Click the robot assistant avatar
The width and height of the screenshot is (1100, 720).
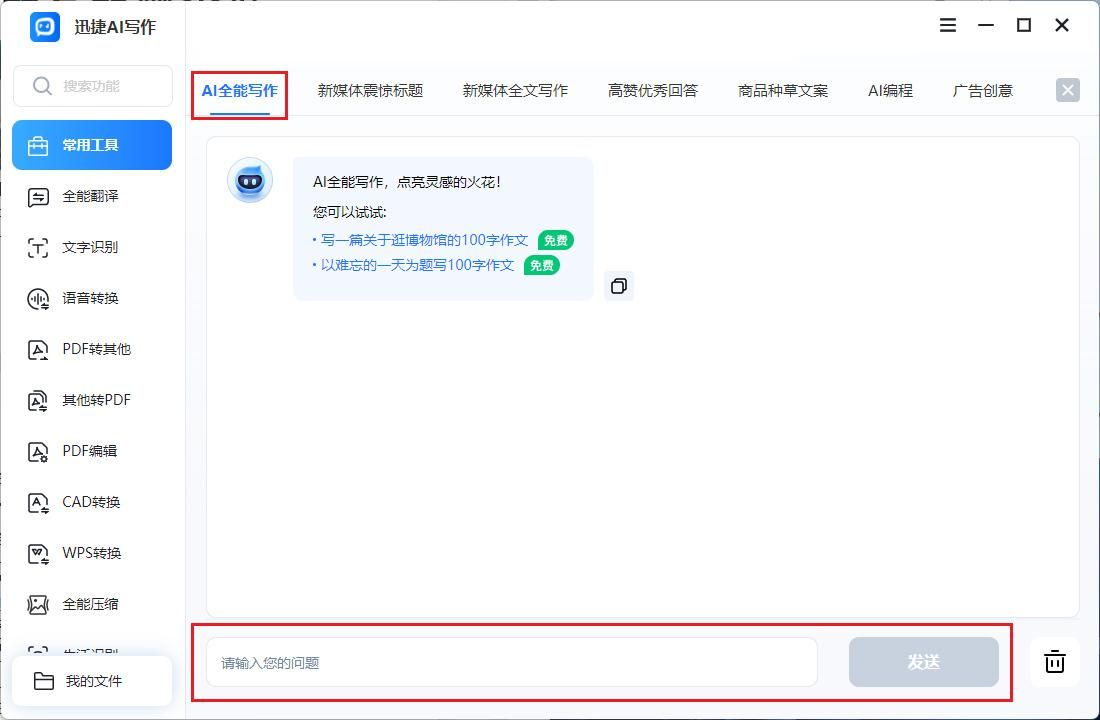(x=250, y=180)
